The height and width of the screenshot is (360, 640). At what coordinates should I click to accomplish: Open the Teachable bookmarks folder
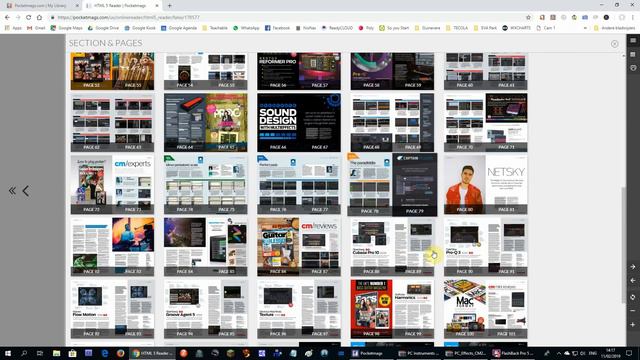(215, 28)
